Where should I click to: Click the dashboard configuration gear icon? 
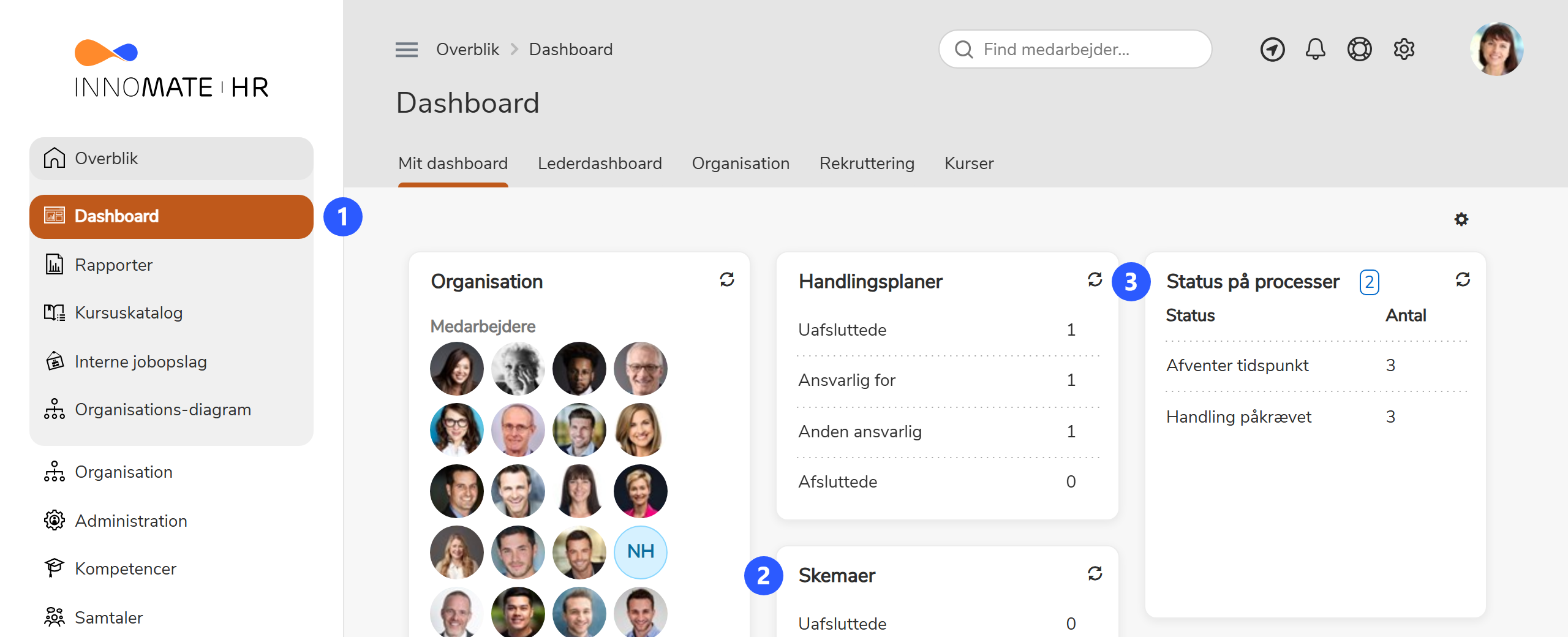click(x=1461, y=219)
